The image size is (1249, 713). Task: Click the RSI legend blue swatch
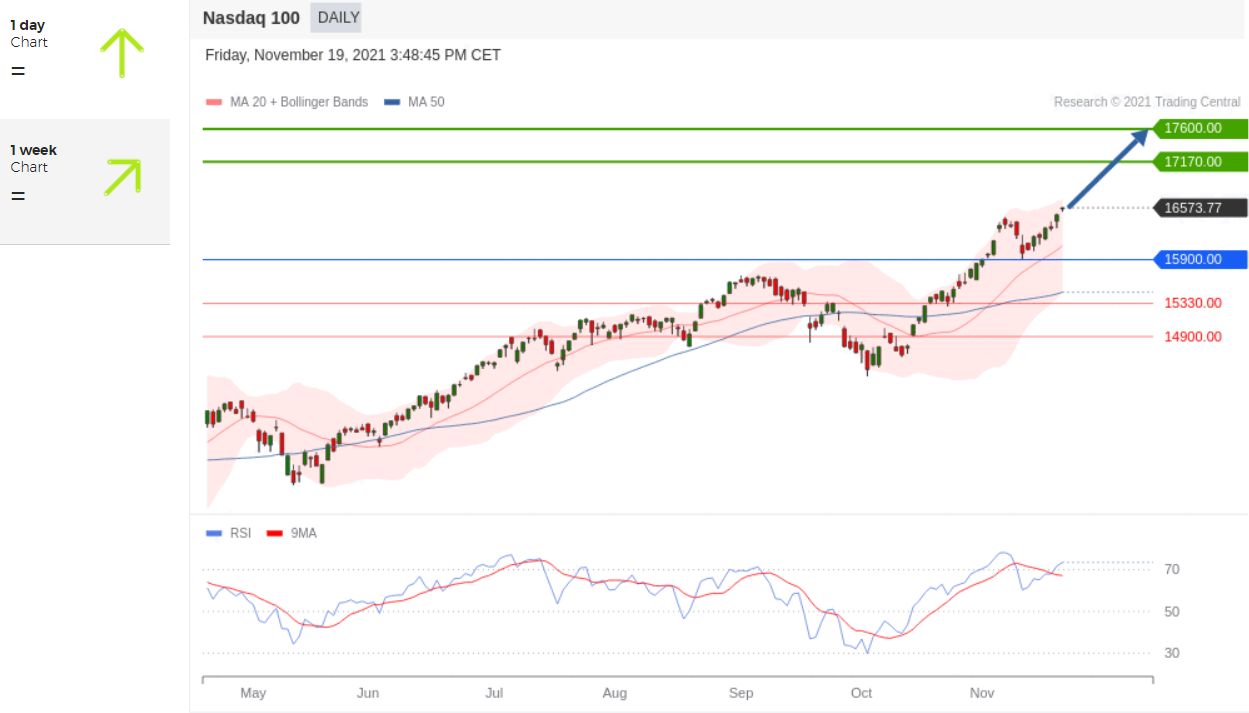click(213, 533)
